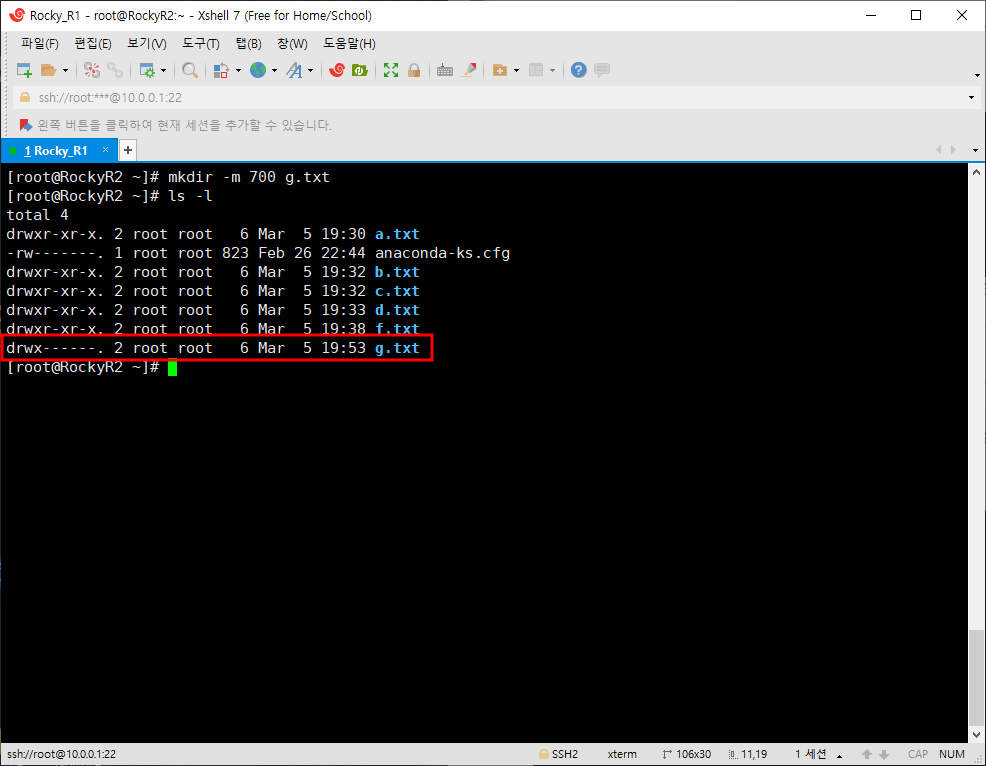Open the 파일(F) menu
The image size is (986, 766).
point(40,43)
